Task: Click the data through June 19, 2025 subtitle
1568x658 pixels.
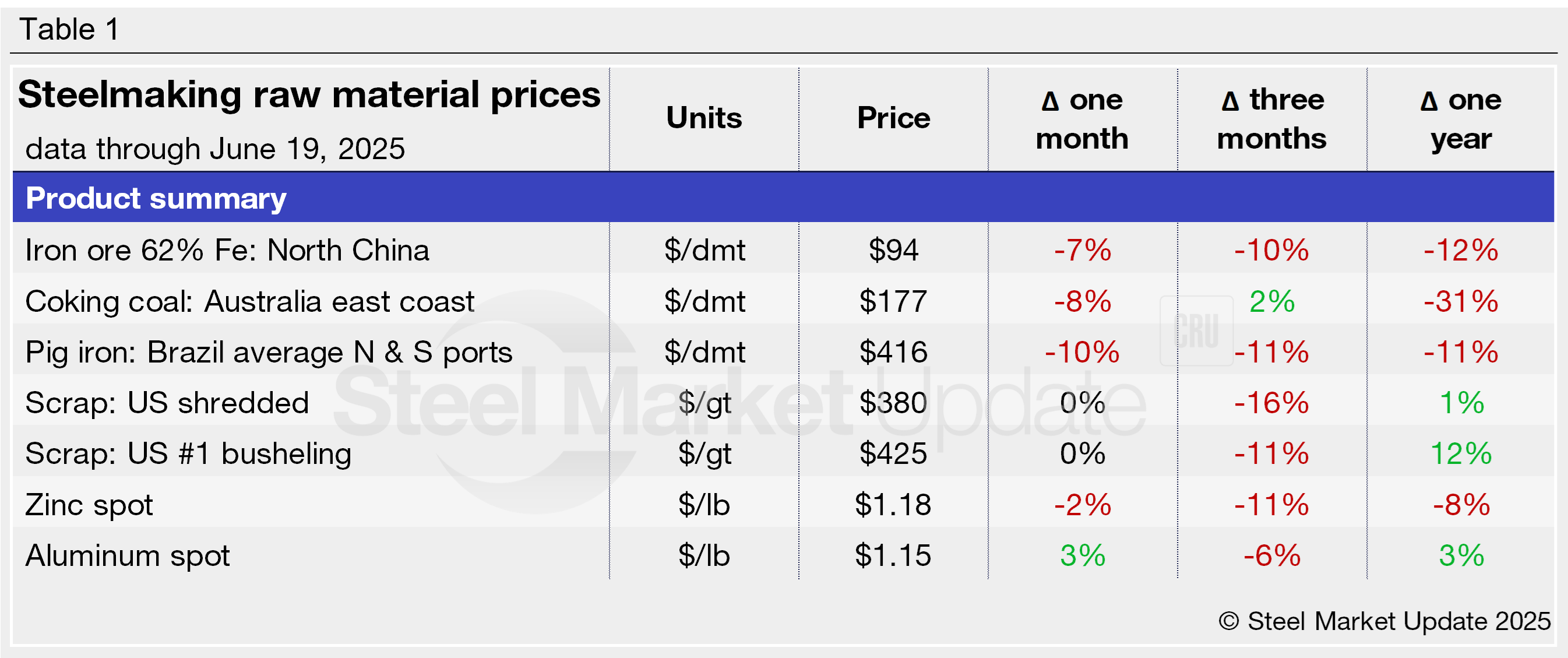Action: click(x=215, y=149)
